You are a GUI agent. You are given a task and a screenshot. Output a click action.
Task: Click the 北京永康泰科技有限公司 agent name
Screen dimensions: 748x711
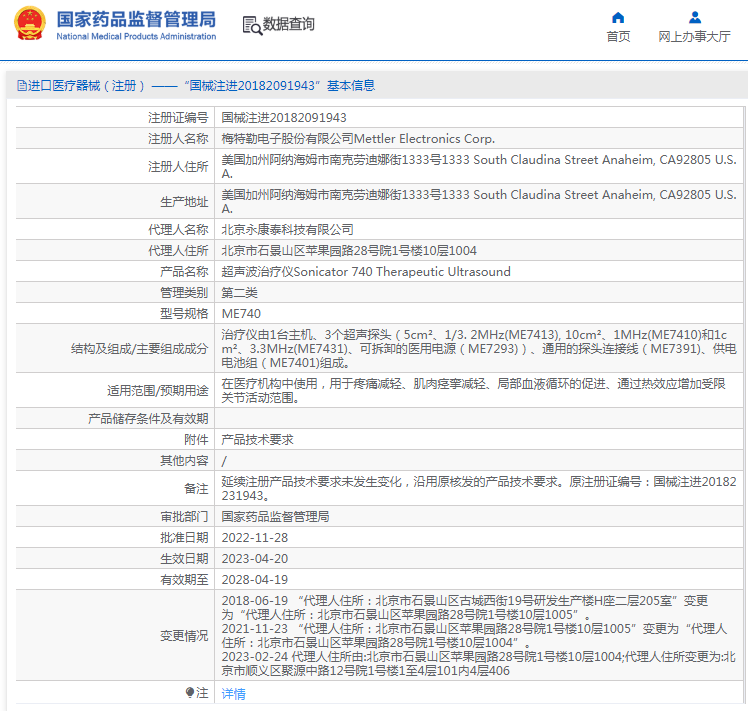coord(287,229)
